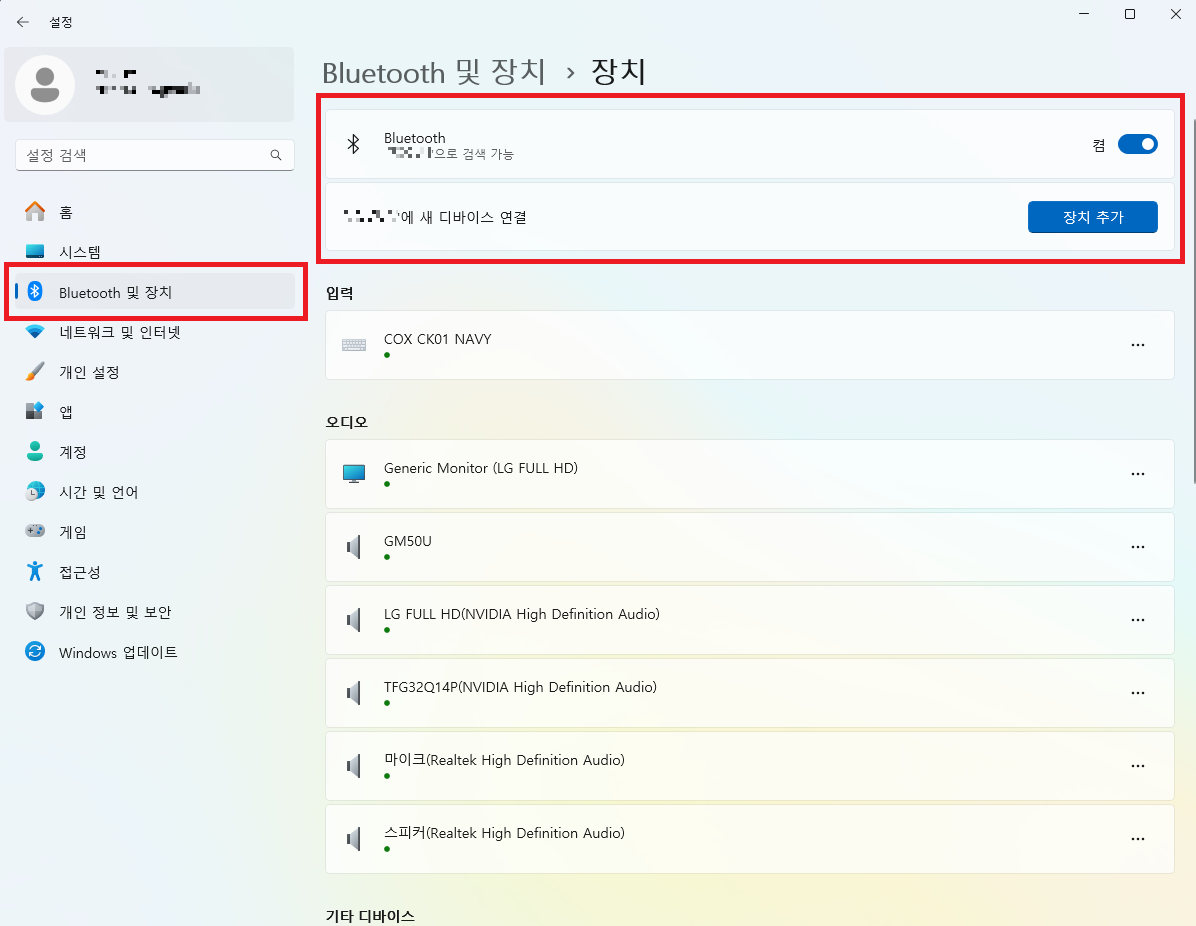Go back with the arrow icon
1196x926 pixels.
click(23, 22)
